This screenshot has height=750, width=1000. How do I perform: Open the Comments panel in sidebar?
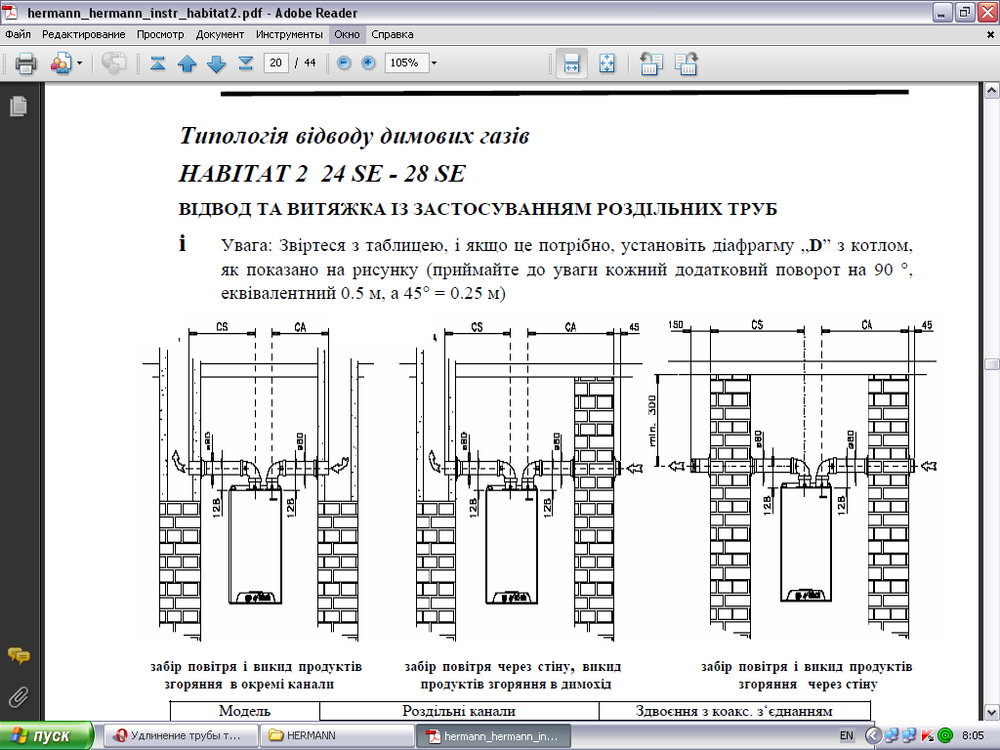click(17, 656)
